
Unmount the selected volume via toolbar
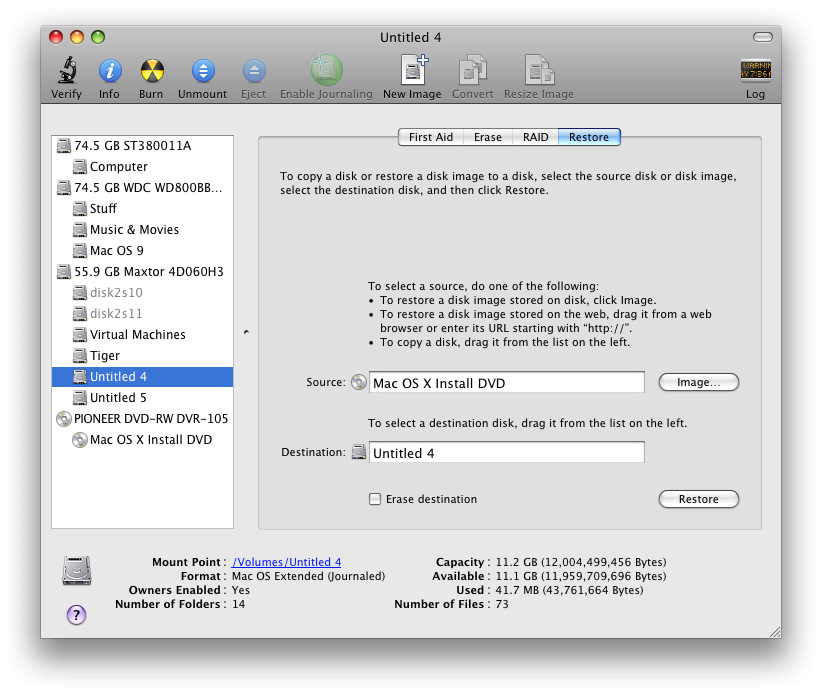point(203,71)
